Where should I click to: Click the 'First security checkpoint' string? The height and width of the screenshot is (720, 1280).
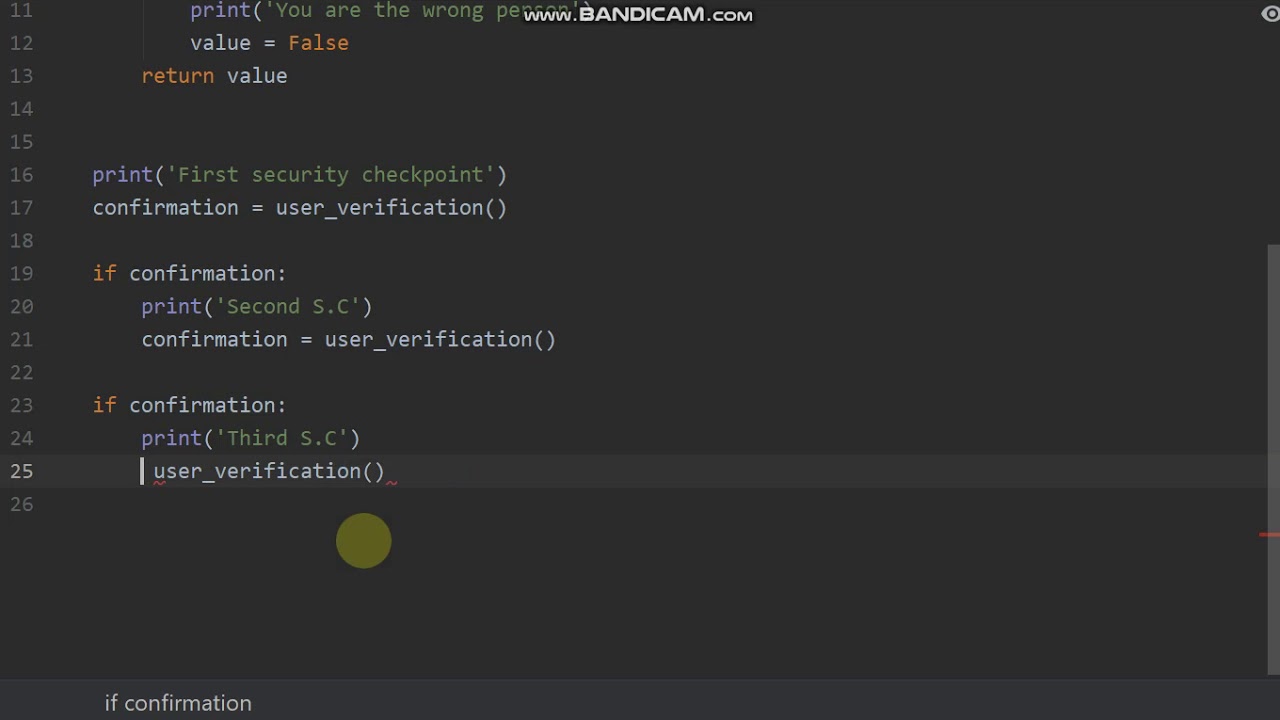pyautogui.click(x=331, y=175)
